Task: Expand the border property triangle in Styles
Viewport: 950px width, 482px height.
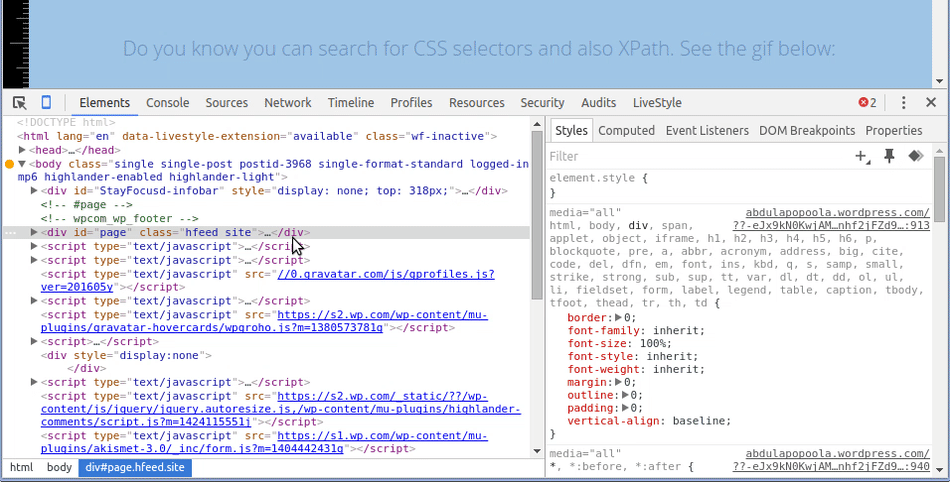Action: pos(618,317)
